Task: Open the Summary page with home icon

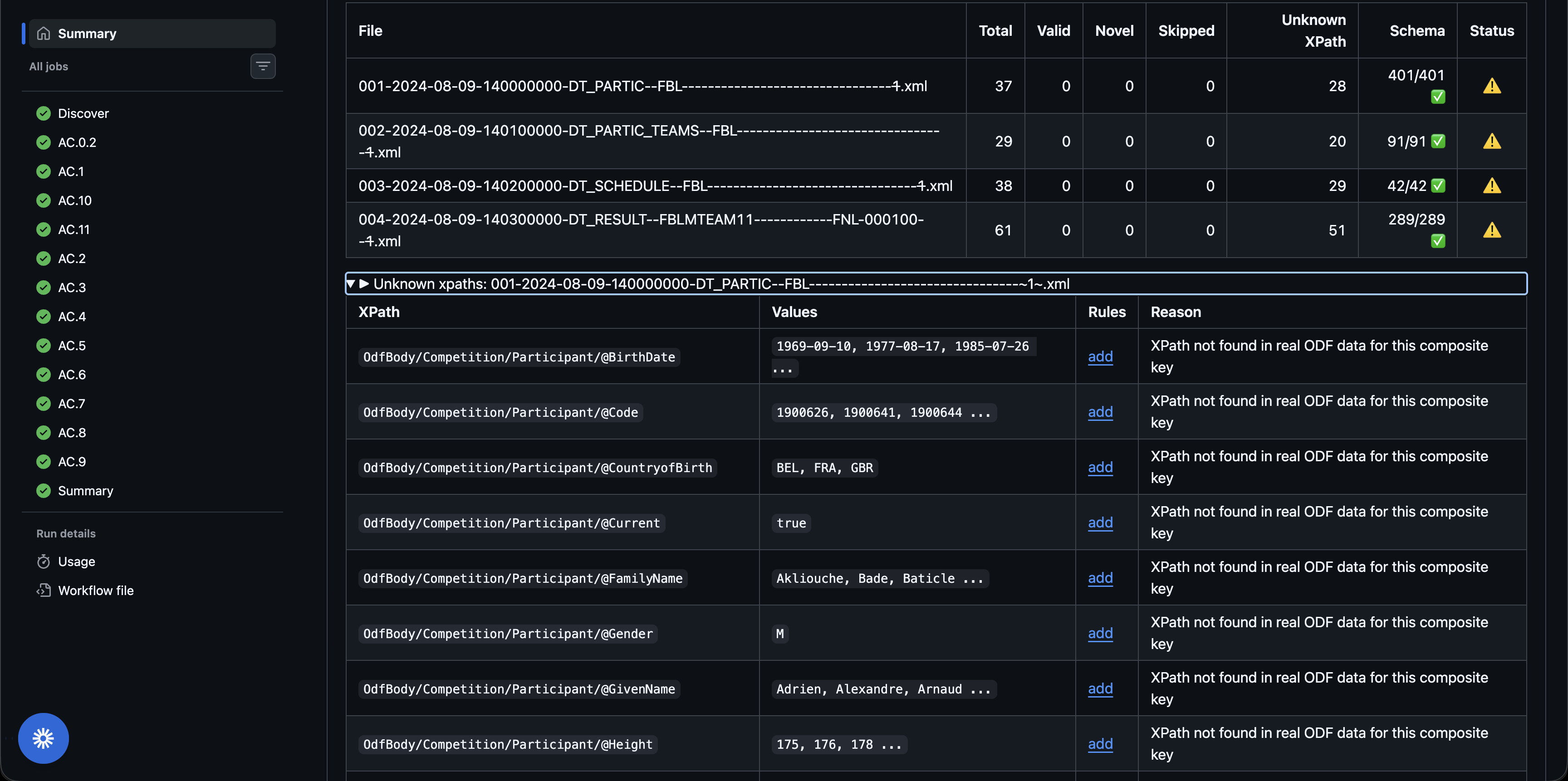Action: (x=152, y=34)
